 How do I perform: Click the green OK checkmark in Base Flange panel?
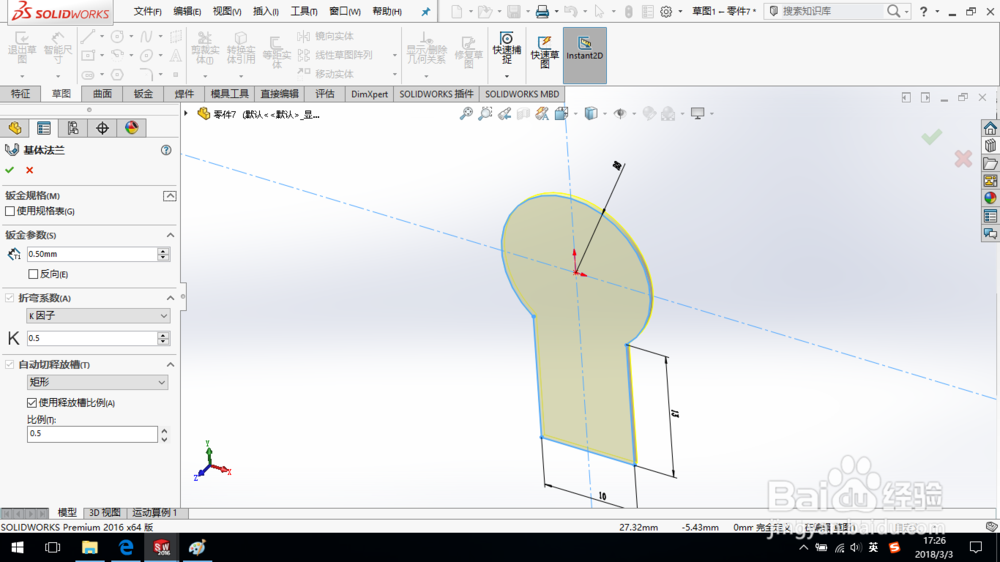[x=10, y=170]
